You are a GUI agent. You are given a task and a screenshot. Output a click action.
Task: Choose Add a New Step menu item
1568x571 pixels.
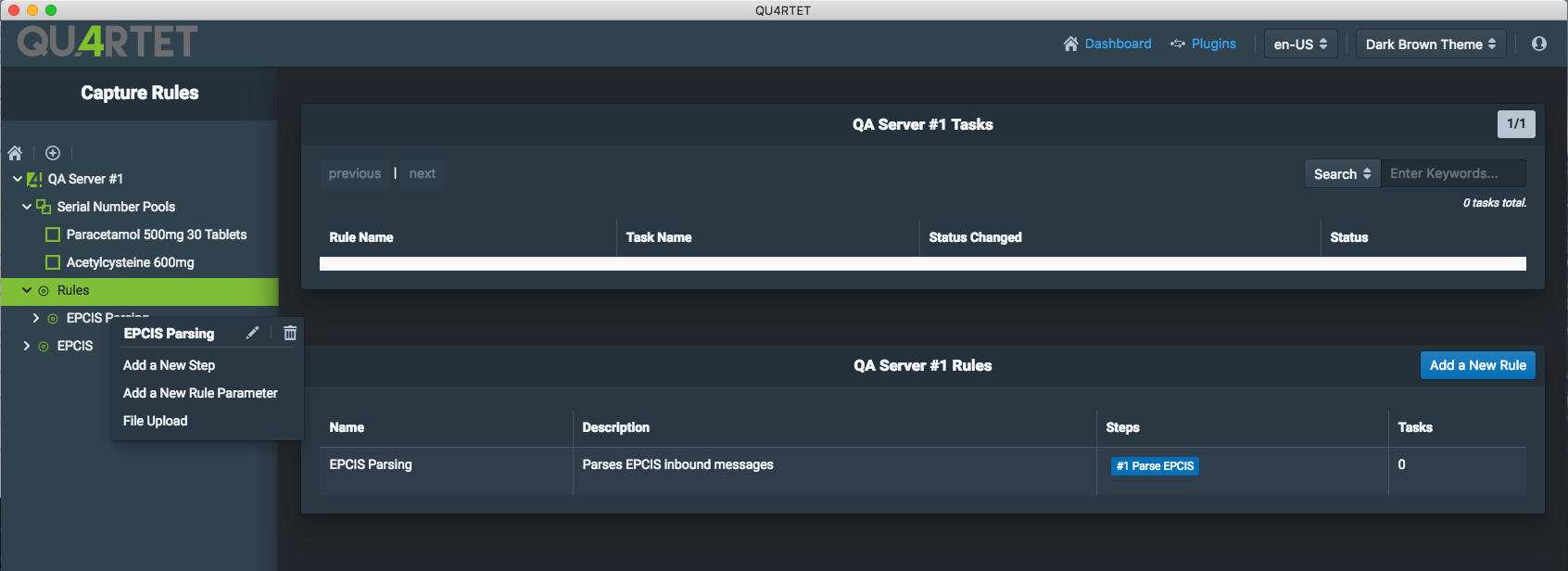(x=170, y=365)
